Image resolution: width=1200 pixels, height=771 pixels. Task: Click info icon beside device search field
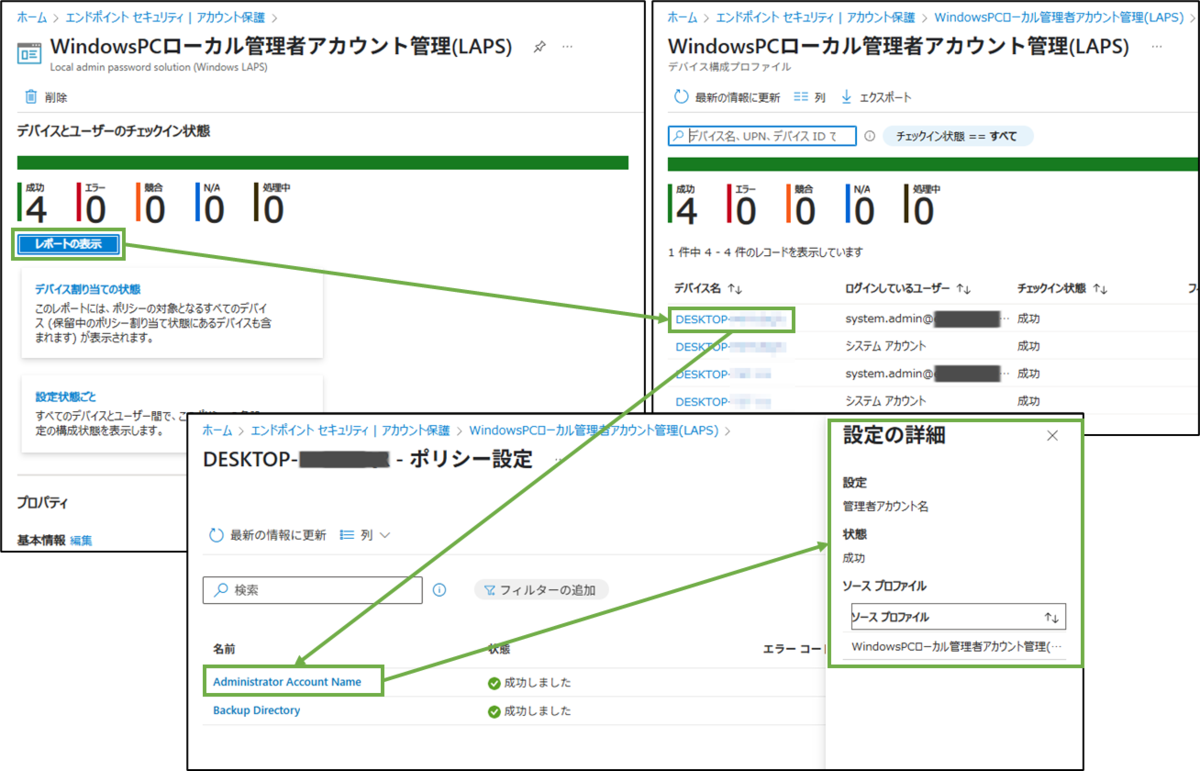[x=869, y=136]
